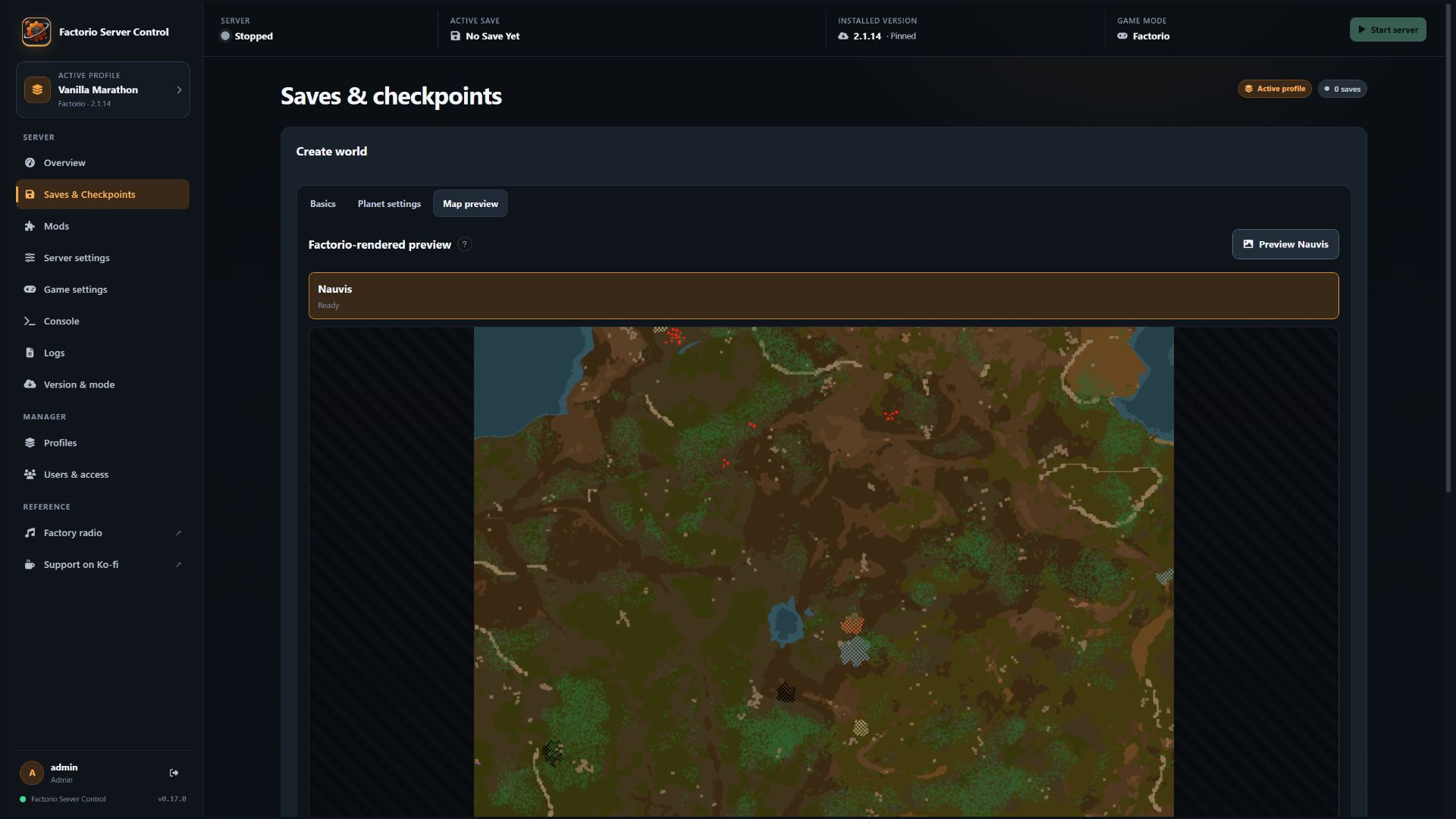Open Users & access page

point(103,475)
